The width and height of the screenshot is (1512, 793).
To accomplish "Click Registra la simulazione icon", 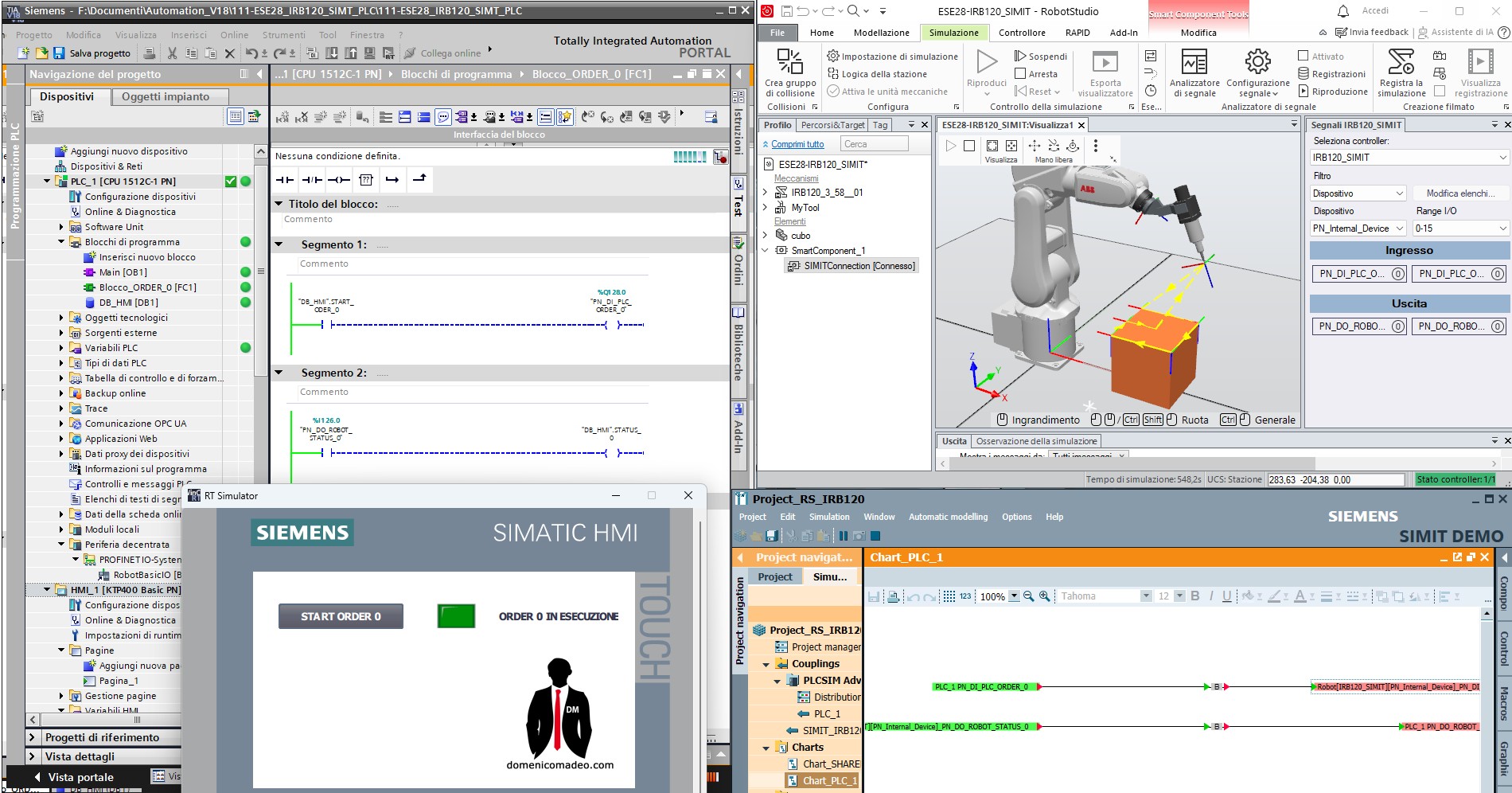I will coord(1401,62).
